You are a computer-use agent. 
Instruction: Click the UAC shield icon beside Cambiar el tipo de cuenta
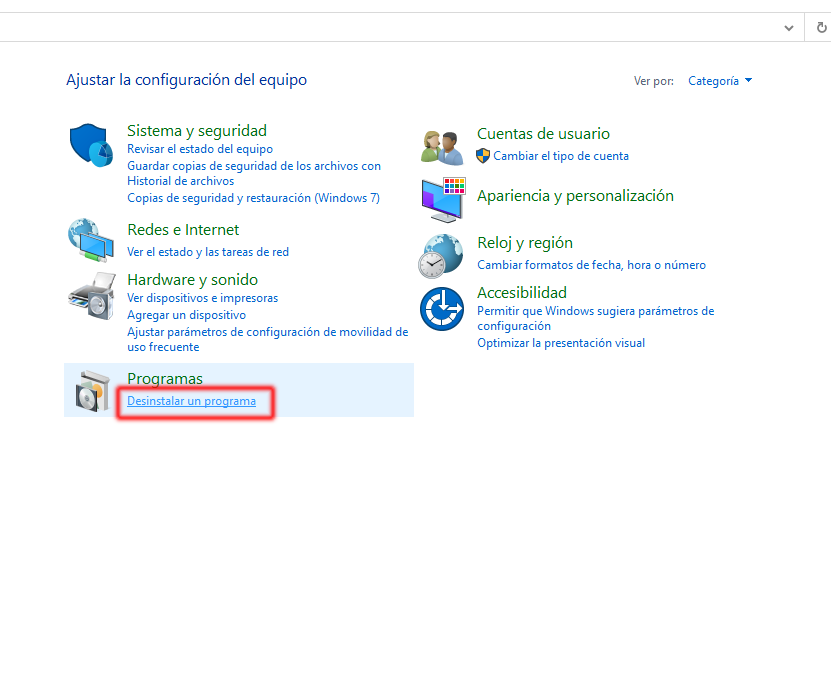pyautogui.click(x=483, y=156)
